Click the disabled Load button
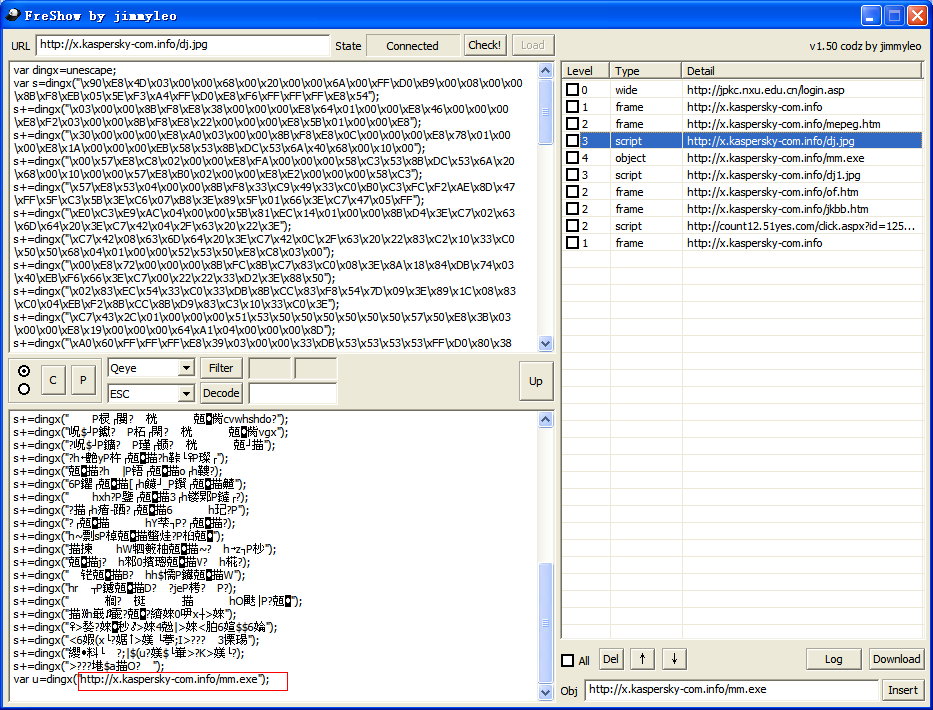 [533, 45]
